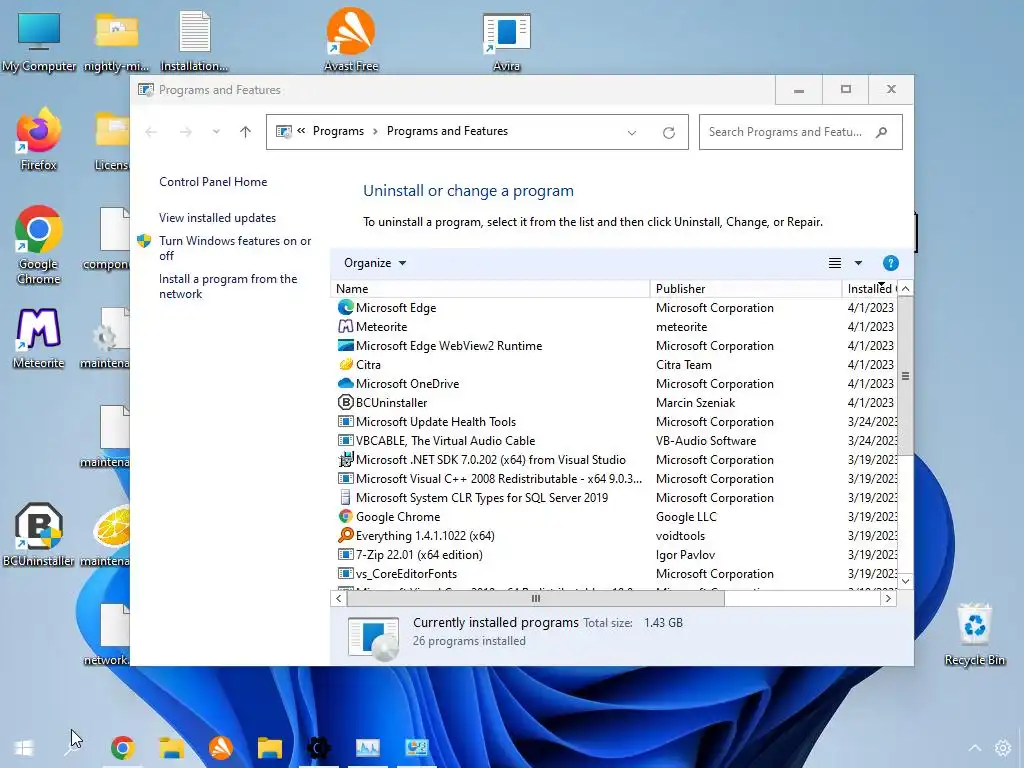Open Install a program from the network

click(x=228, y=286)
